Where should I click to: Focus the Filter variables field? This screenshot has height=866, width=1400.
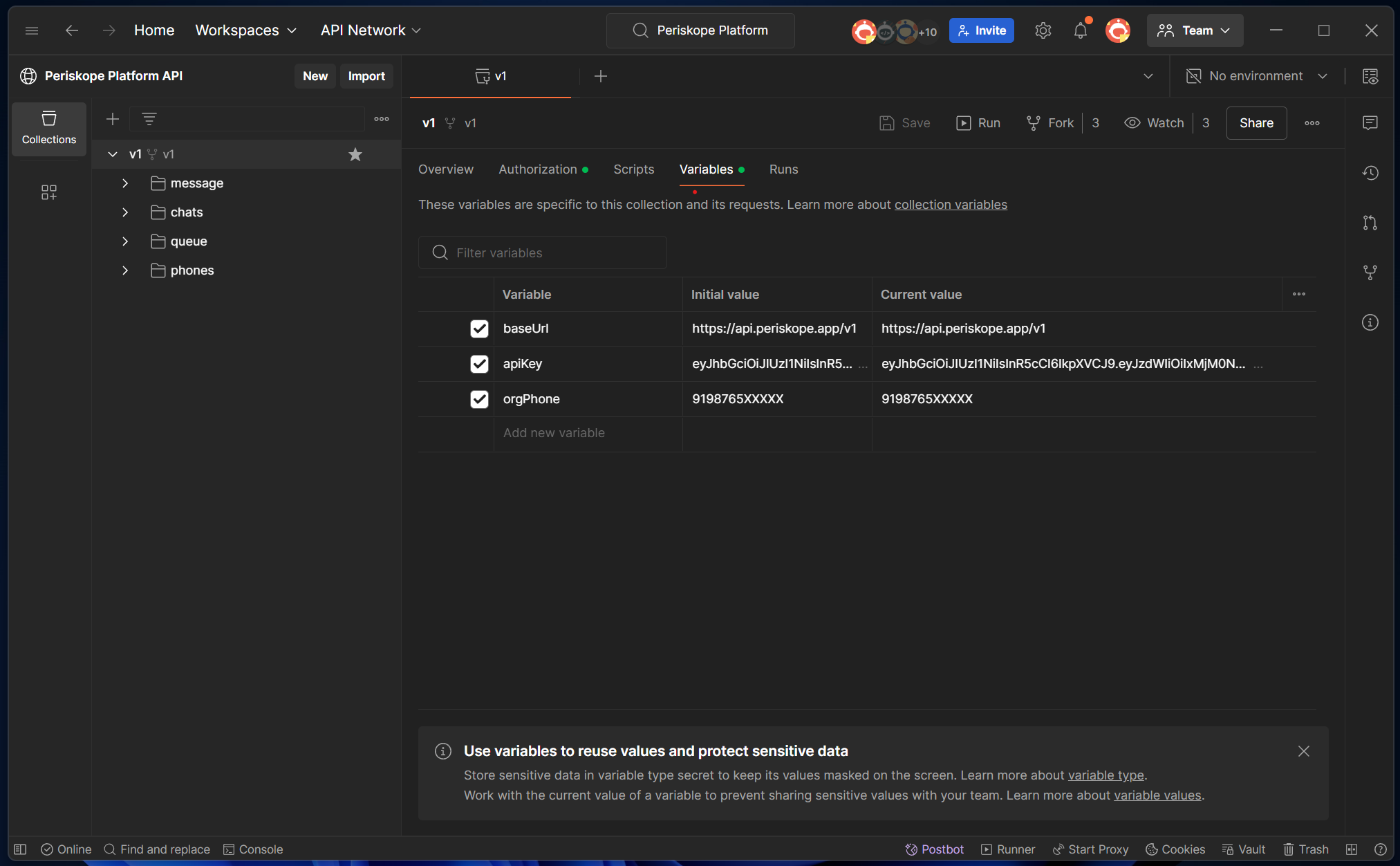click(543, 252)
